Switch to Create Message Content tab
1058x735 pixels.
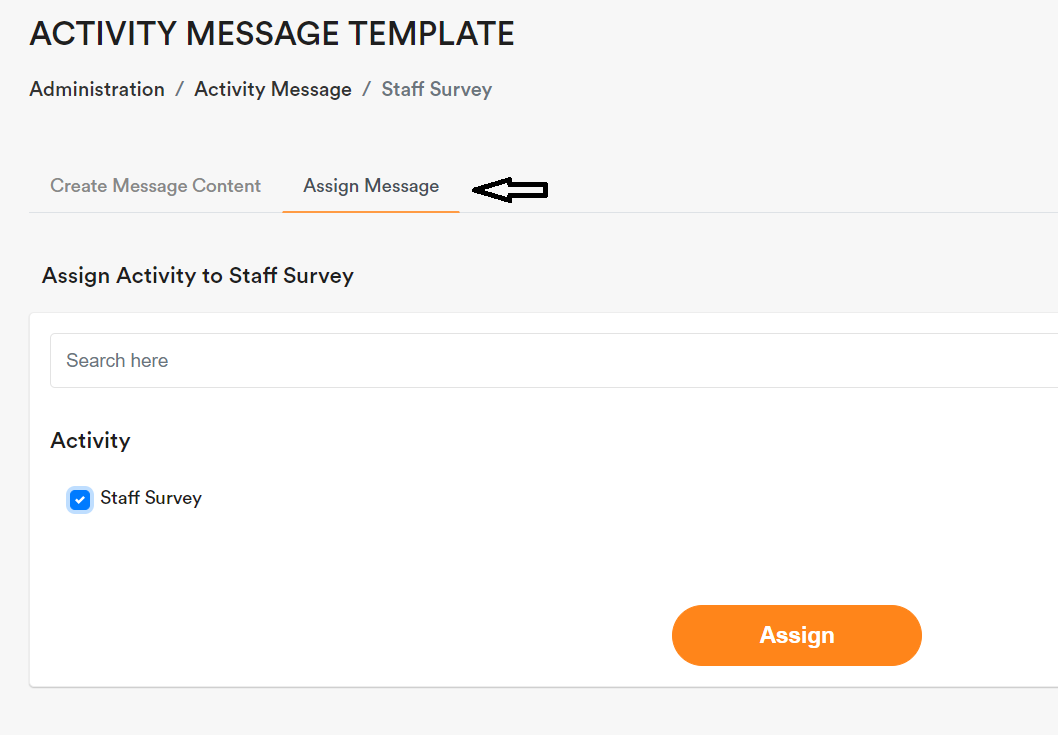coord(155,186)
